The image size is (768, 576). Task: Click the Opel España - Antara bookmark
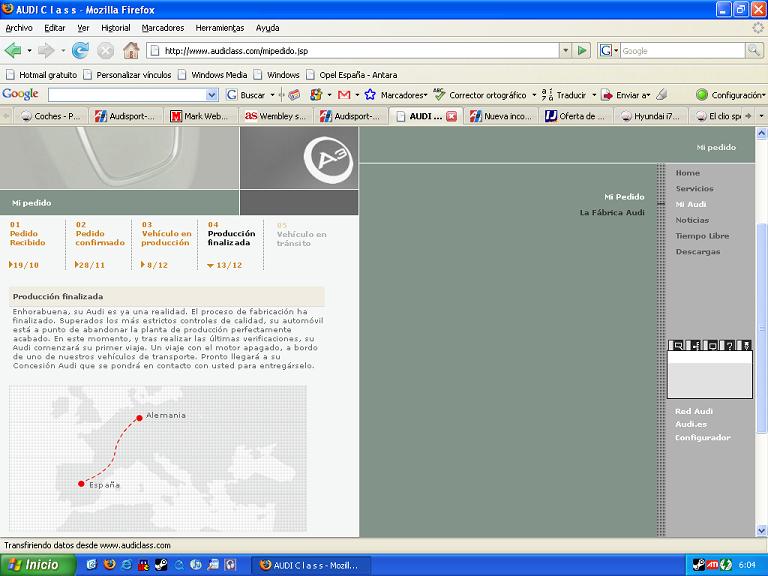[352, 75]
